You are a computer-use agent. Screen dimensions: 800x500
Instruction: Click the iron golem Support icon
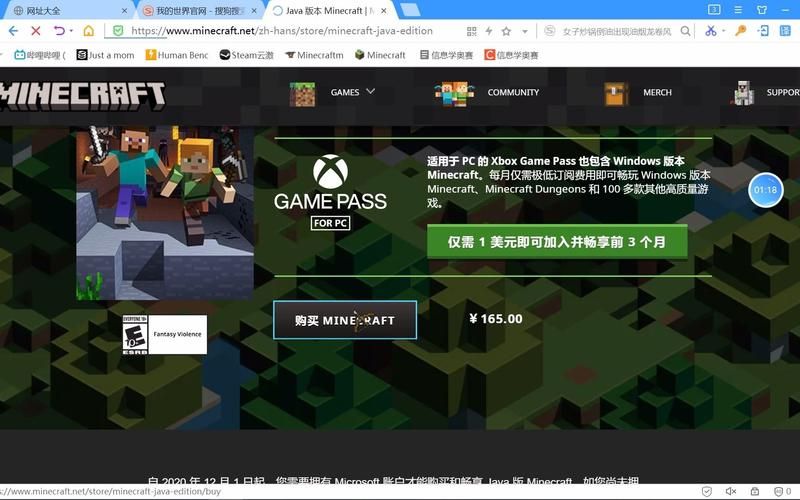click(743, 93)
